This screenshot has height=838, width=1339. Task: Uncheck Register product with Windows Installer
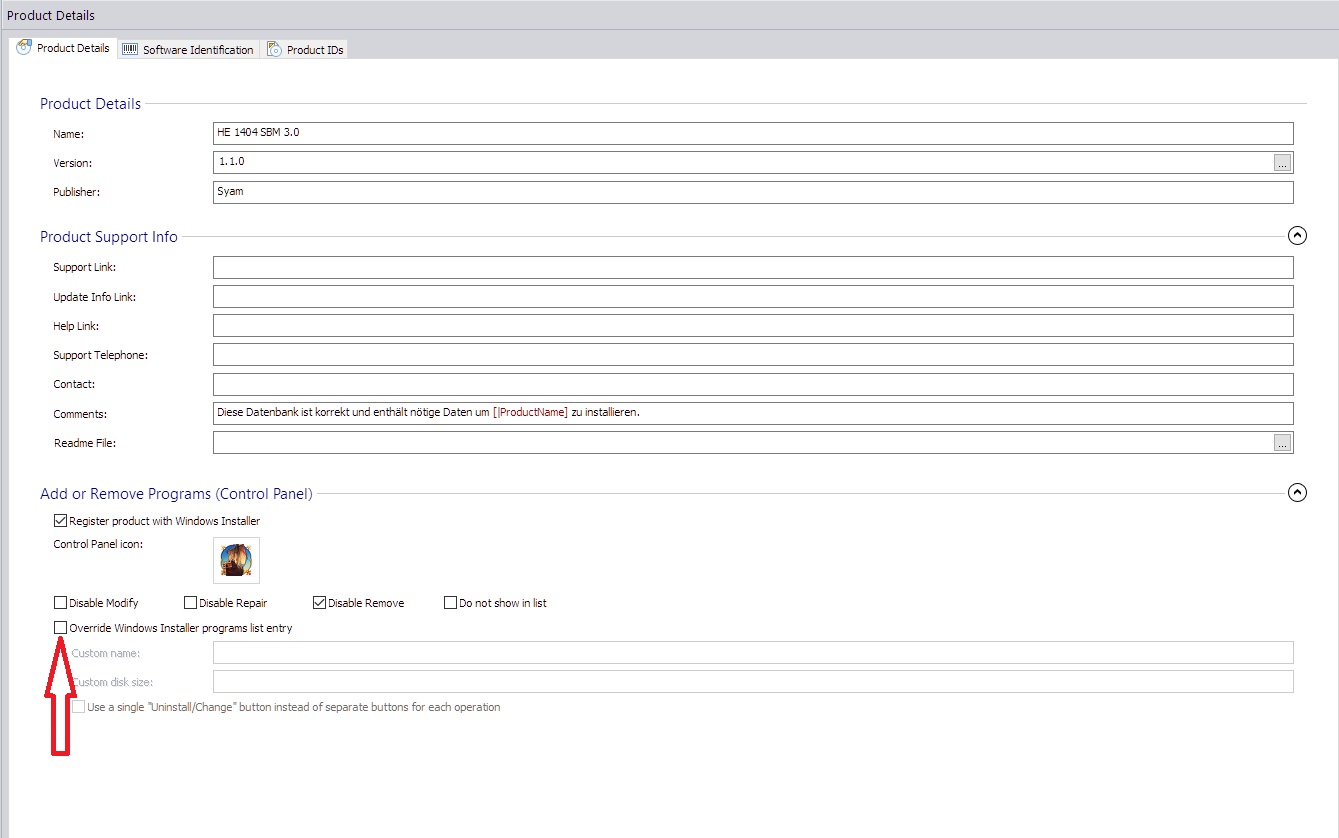(x=61, y=521)
